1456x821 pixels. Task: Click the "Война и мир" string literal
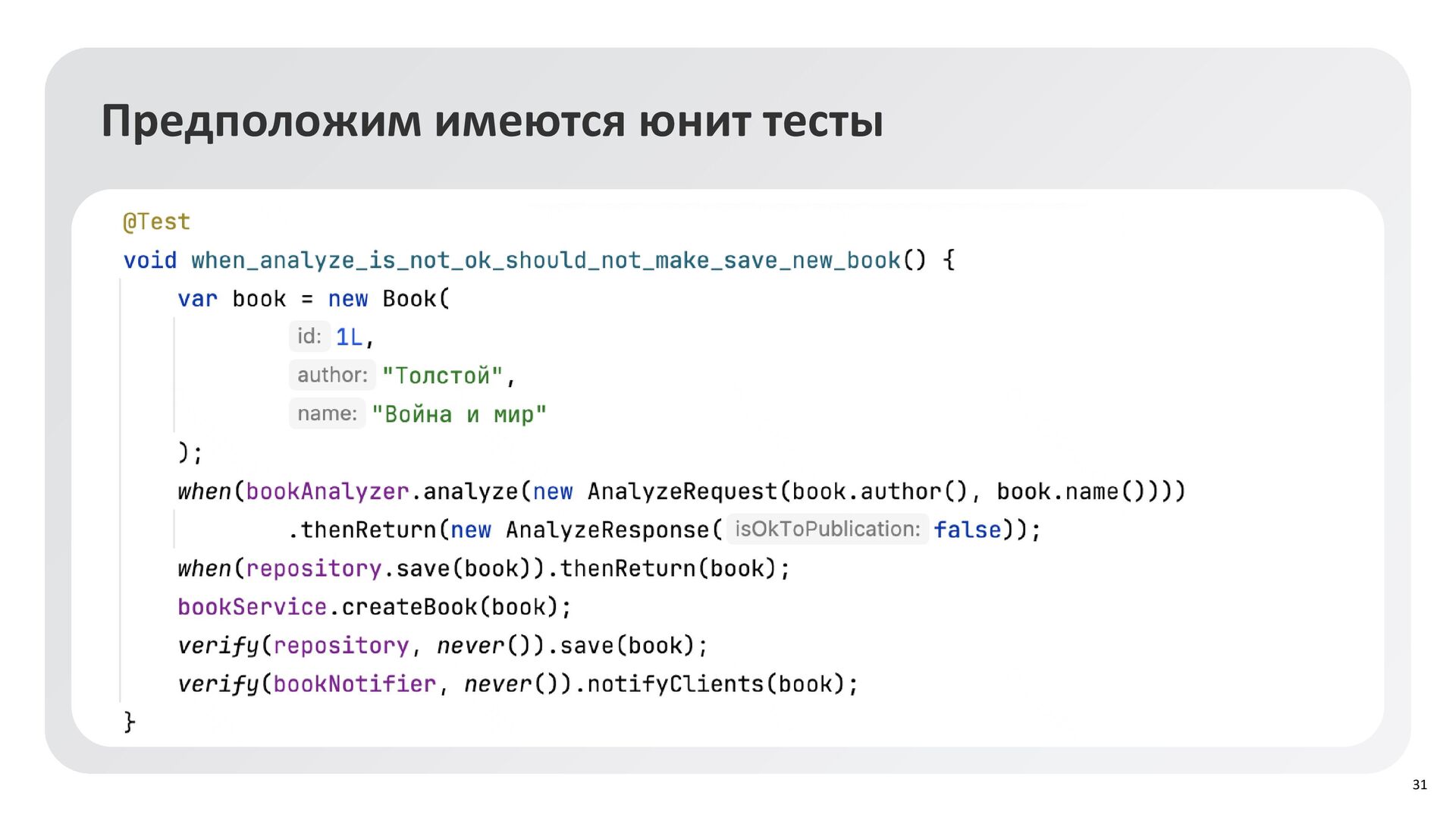[459, 414]
